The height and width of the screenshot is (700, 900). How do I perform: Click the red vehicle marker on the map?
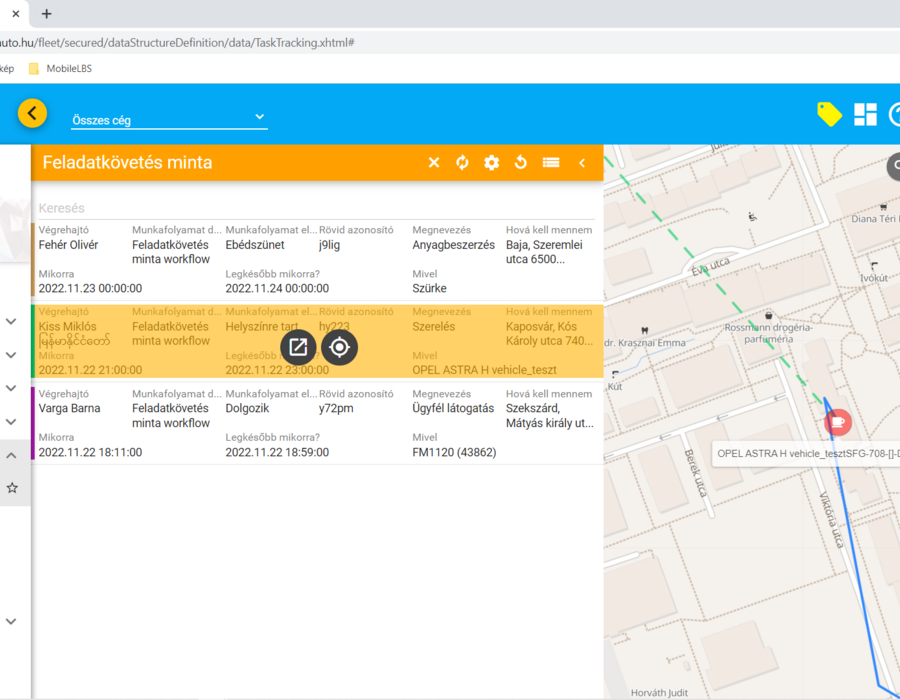(838, 422)
